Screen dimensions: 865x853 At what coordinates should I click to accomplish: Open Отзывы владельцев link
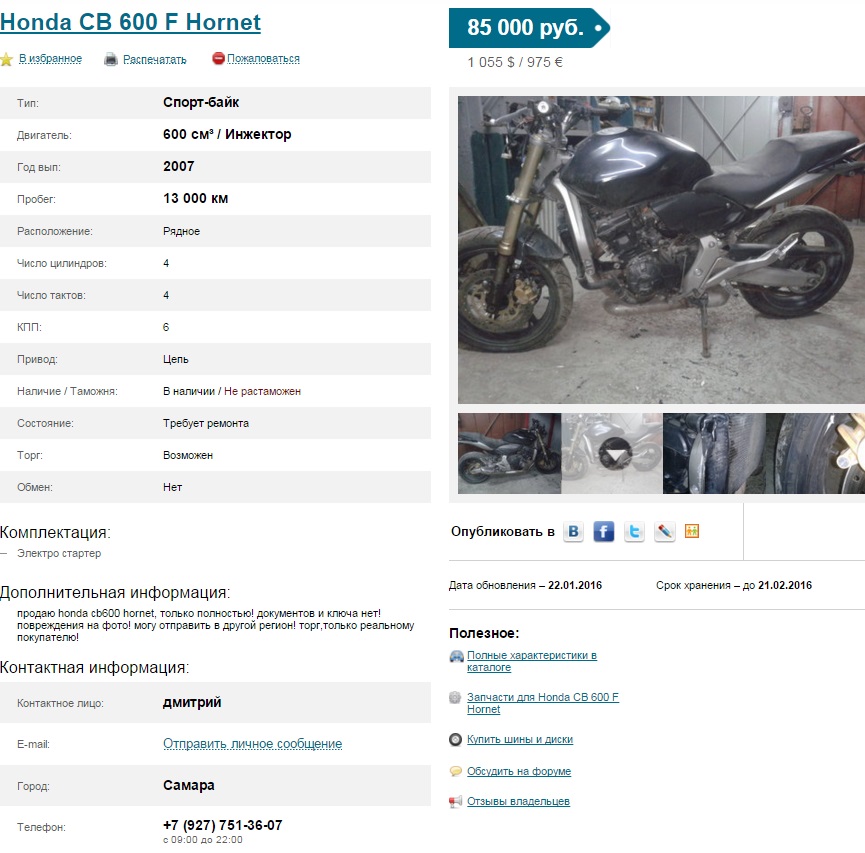(x=518, y=801)
